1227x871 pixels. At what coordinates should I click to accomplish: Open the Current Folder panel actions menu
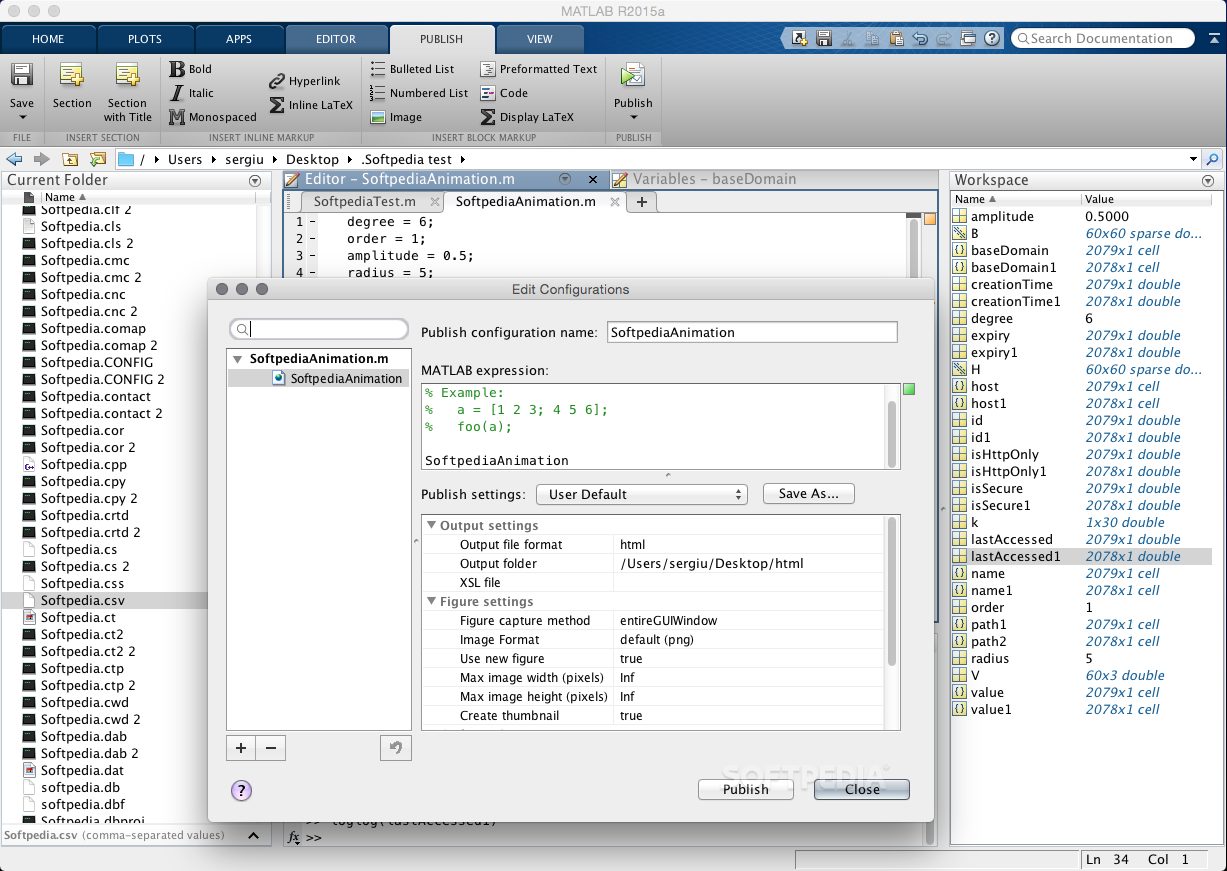click(x=255, y=181)
